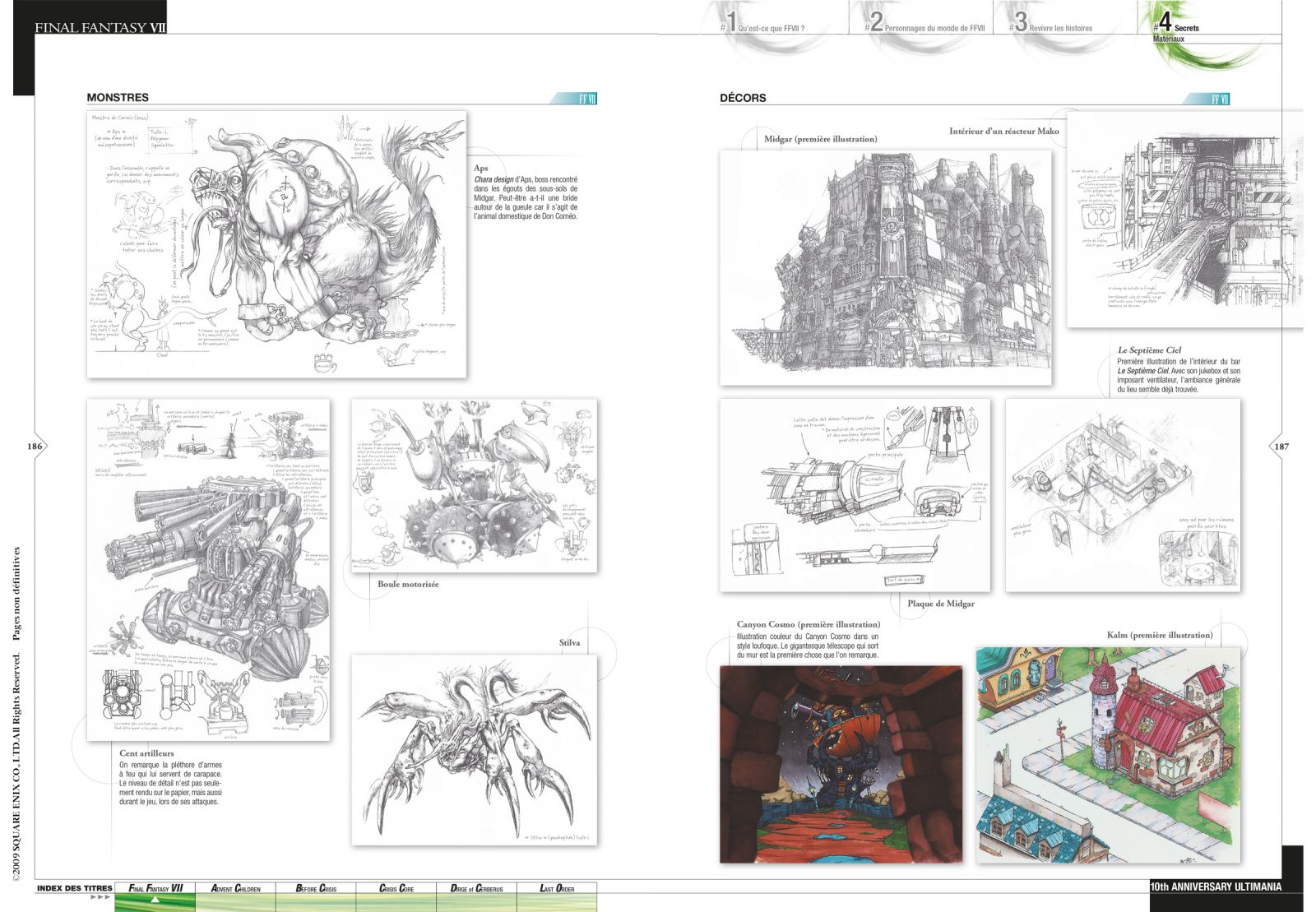Screen dimensions: 1316x912
Task: Select the #4 Secrets tab
Action: point(1176,22)
